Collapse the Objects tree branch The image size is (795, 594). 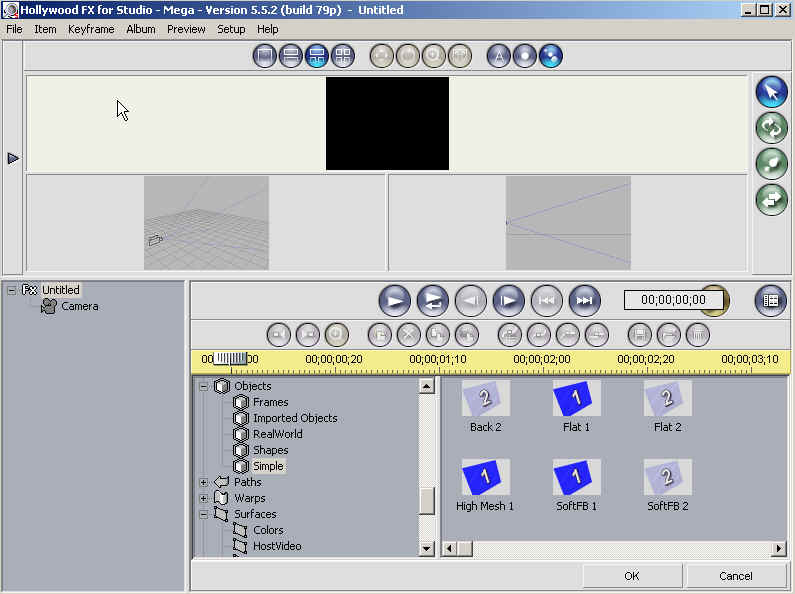[x=203, y=387]
